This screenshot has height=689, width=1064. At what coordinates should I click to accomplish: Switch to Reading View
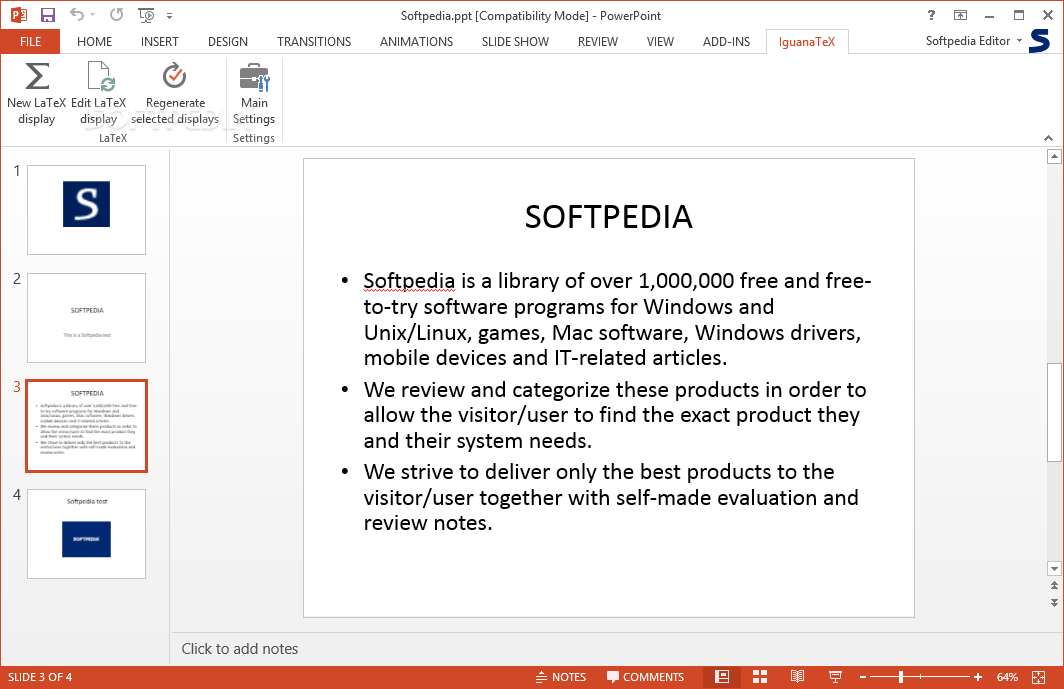coord(797,677)
